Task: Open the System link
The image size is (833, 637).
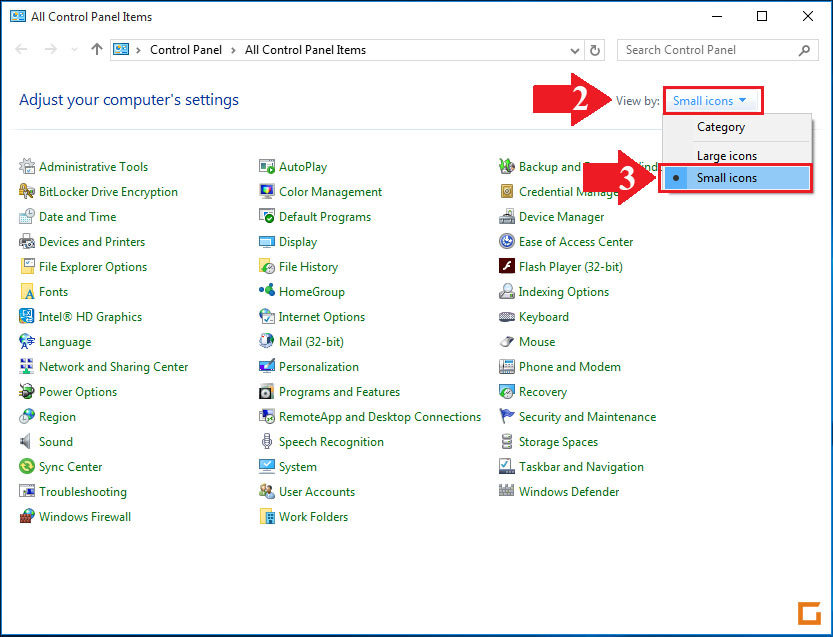Action: pyautogui.click(x=298, y=466)
